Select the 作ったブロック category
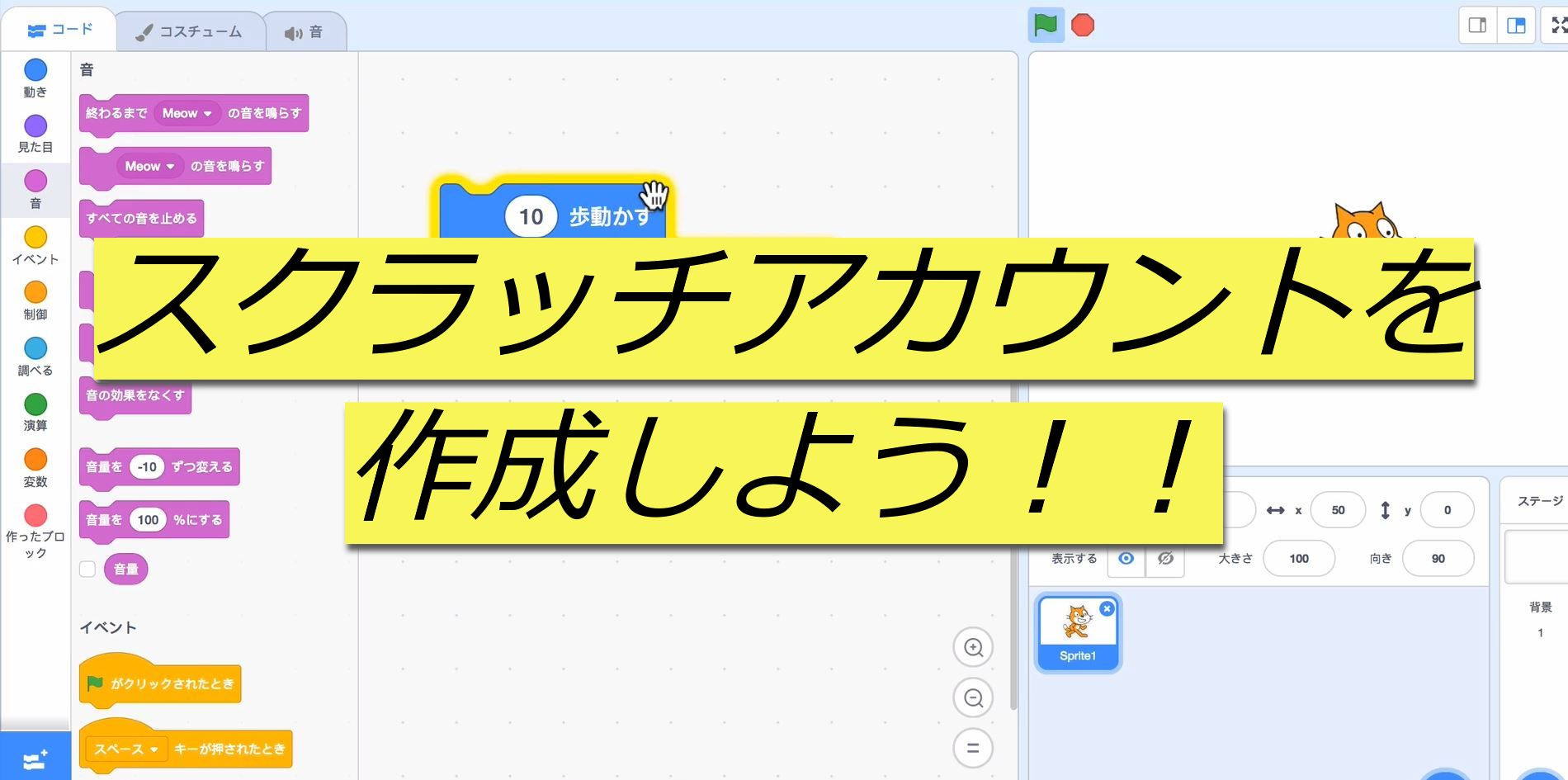 tap(35, 532)
